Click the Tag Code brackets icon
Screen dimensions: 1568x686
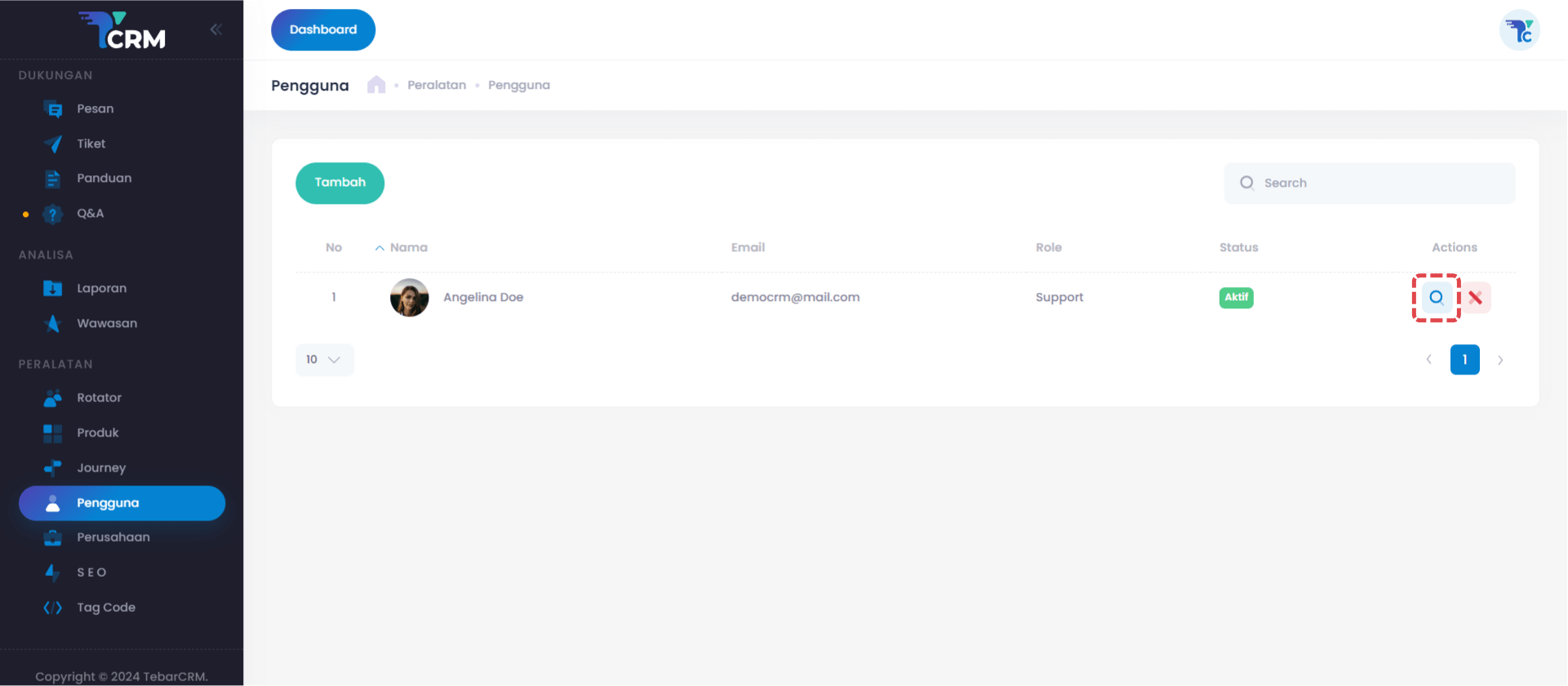click(53, 608)
